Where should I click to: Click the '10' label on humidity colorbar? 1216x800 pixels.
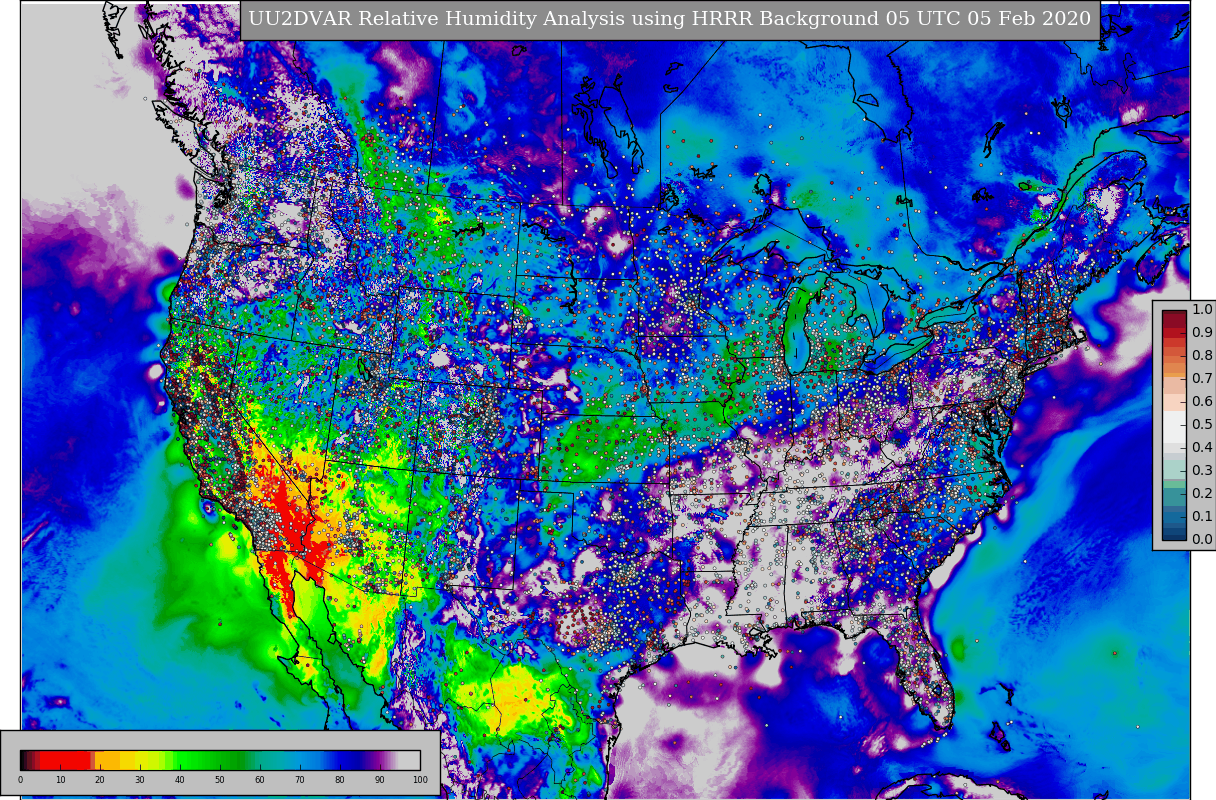[60, 780]
